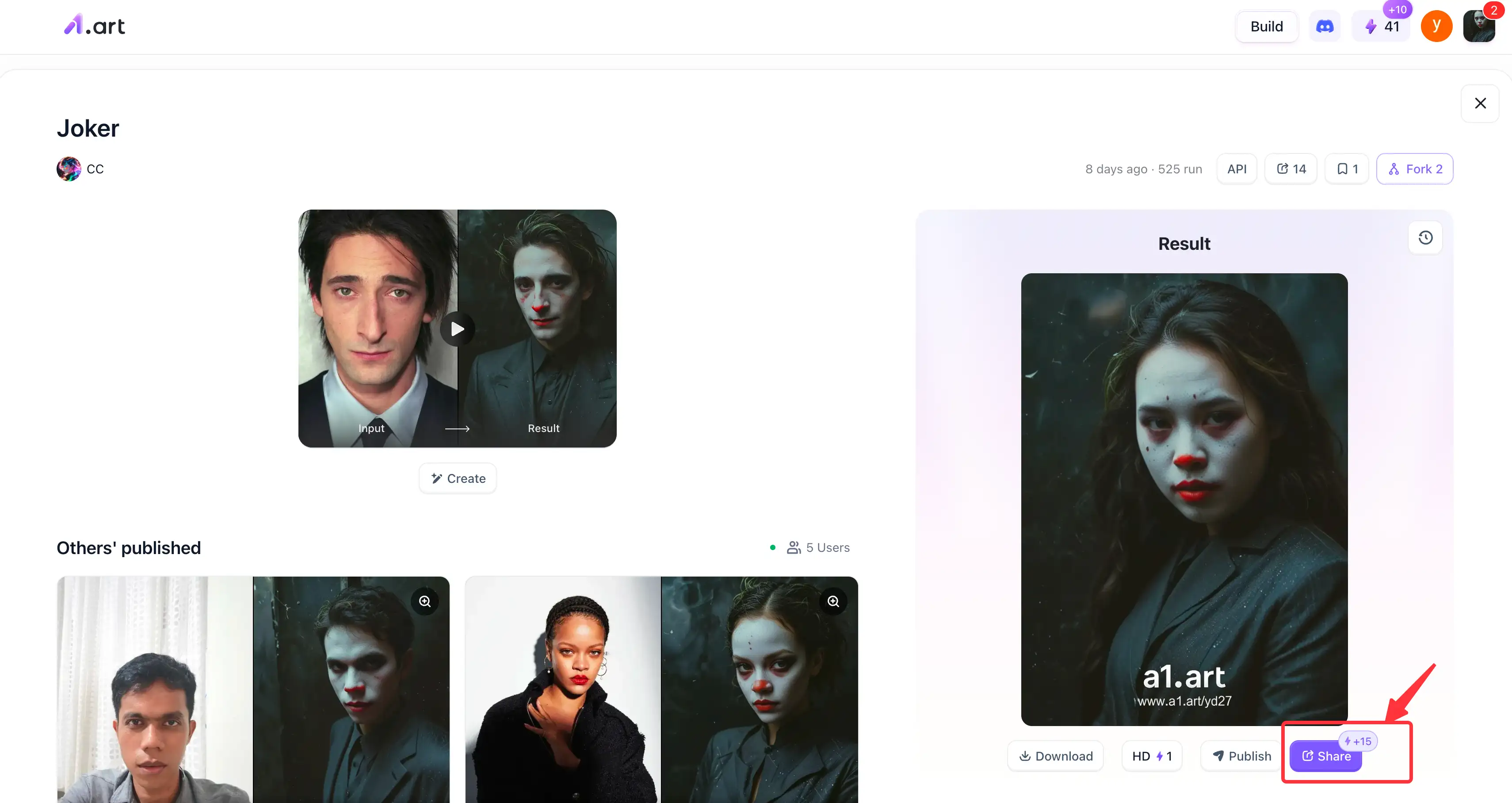
Task: Zoom the Rihanna published card magnifier
Action: coord(833,601)
